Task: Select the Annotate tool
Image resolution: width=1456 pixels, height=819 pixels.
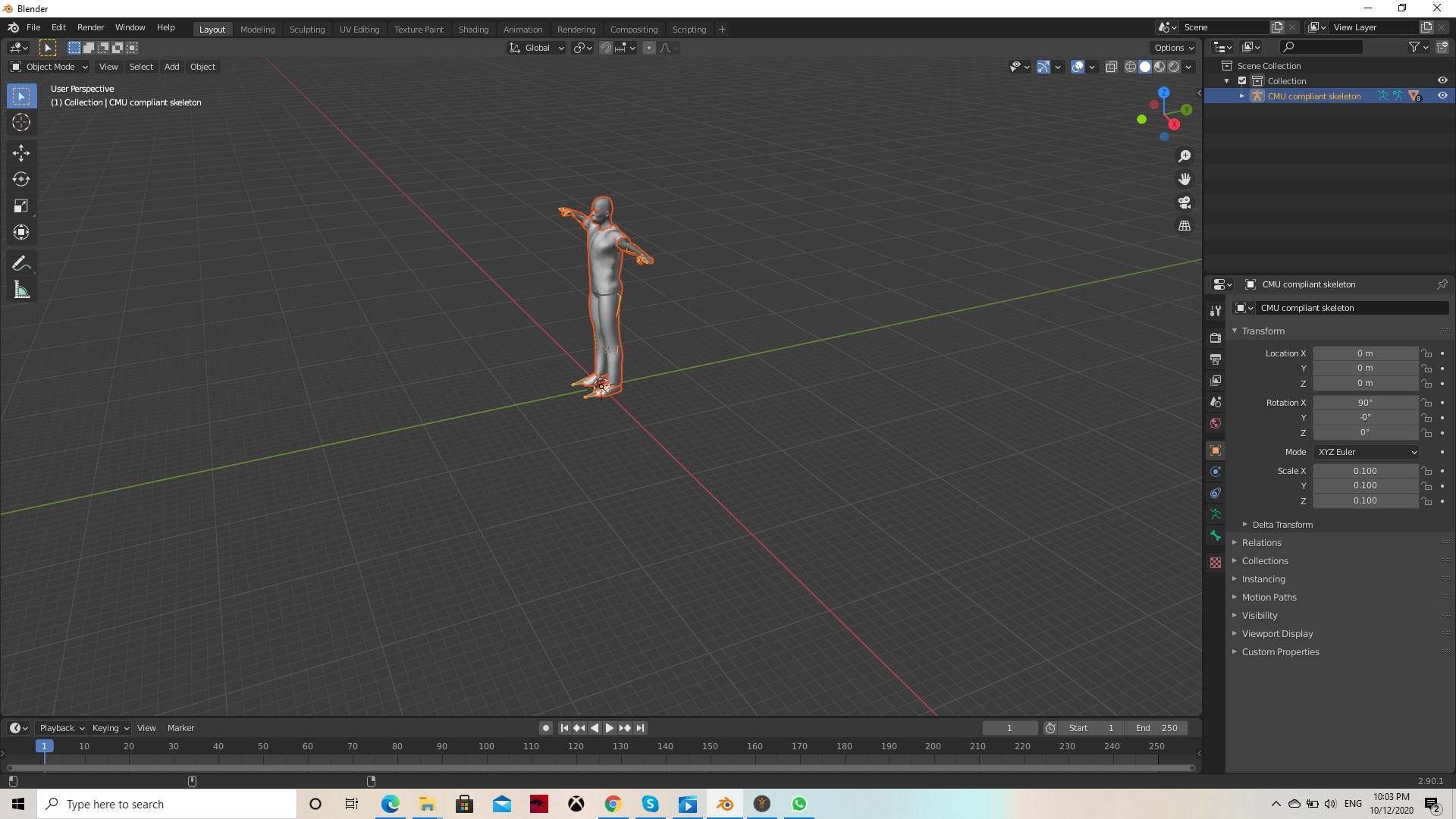Action: [x=20, y=263]
